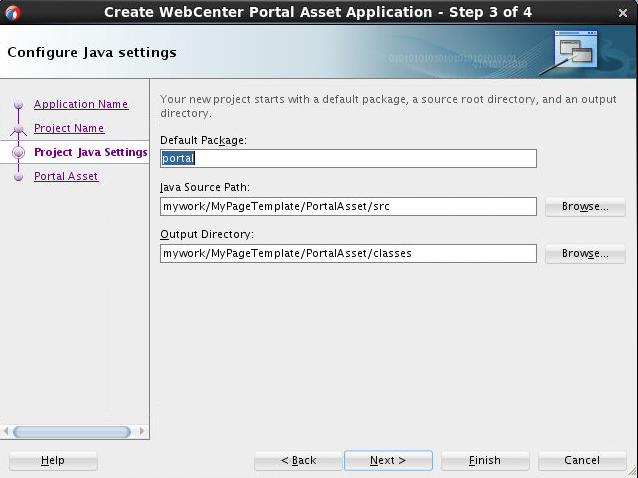Go Back to the previous wizard step
This screenshot has width=638, height=478.
(298, 461)
